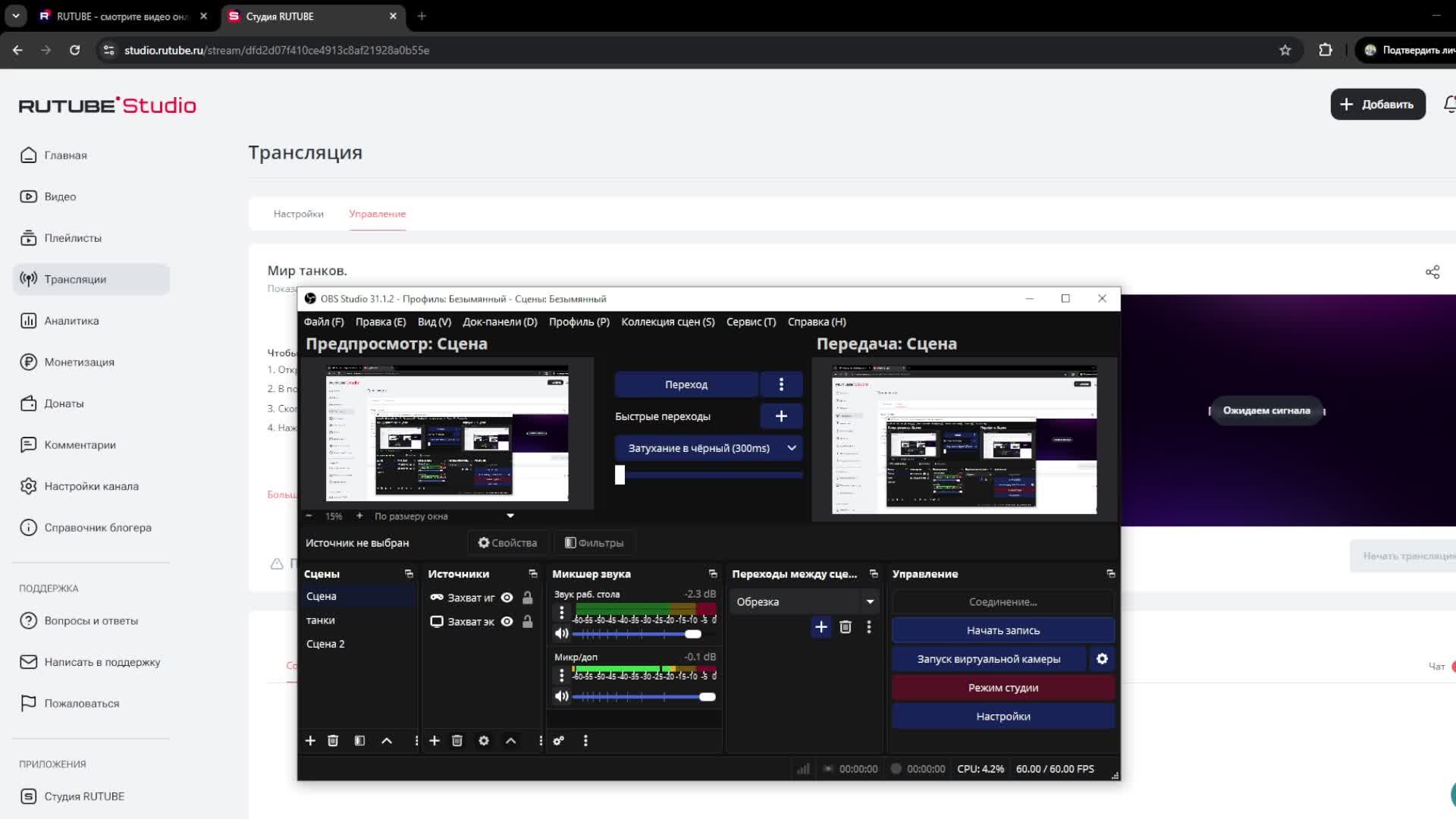
Task: Click the share icon for Мир танков
Action: coord(1432,272)
